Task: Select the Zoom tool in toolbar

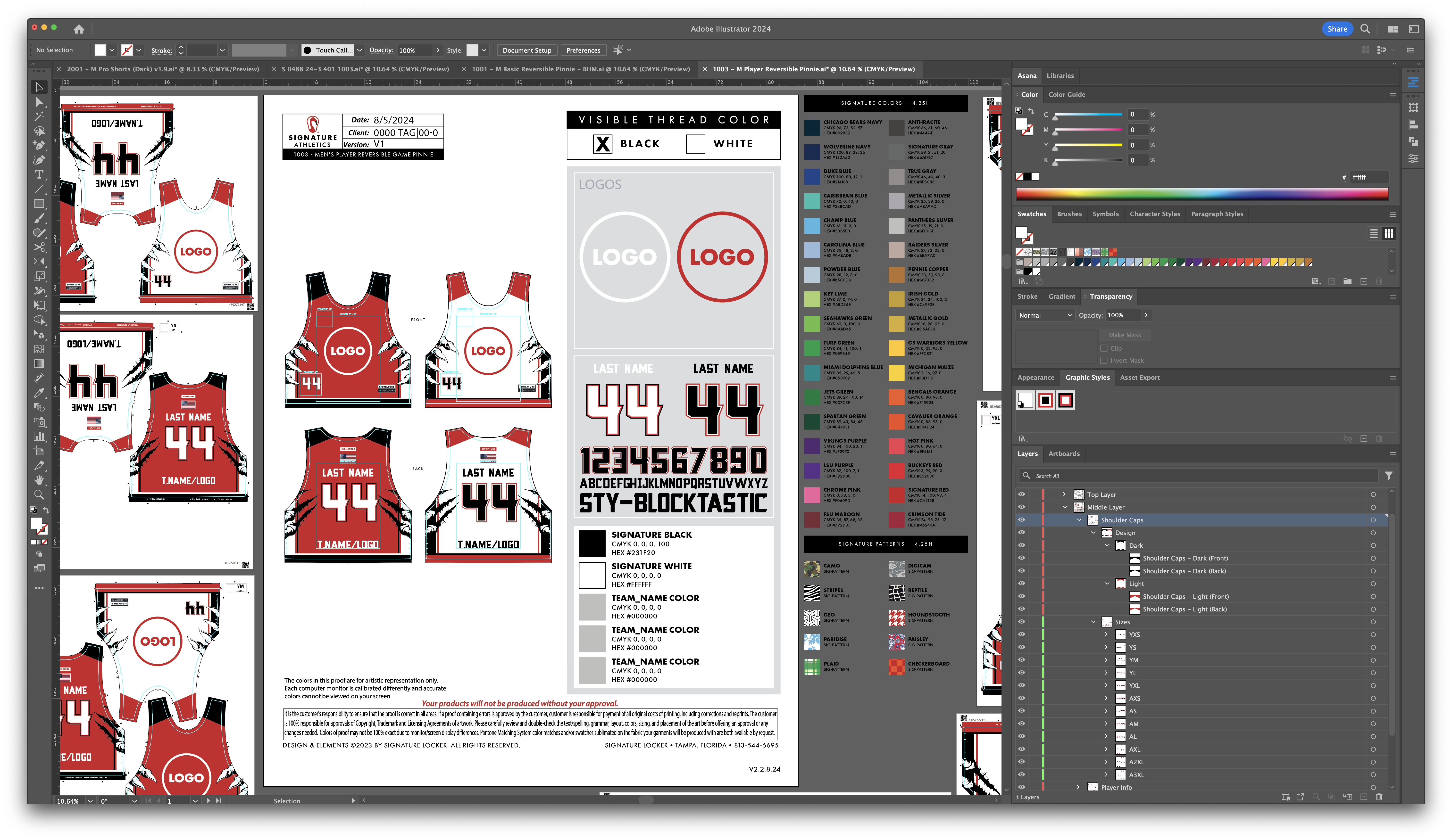Action: [39, 494]
